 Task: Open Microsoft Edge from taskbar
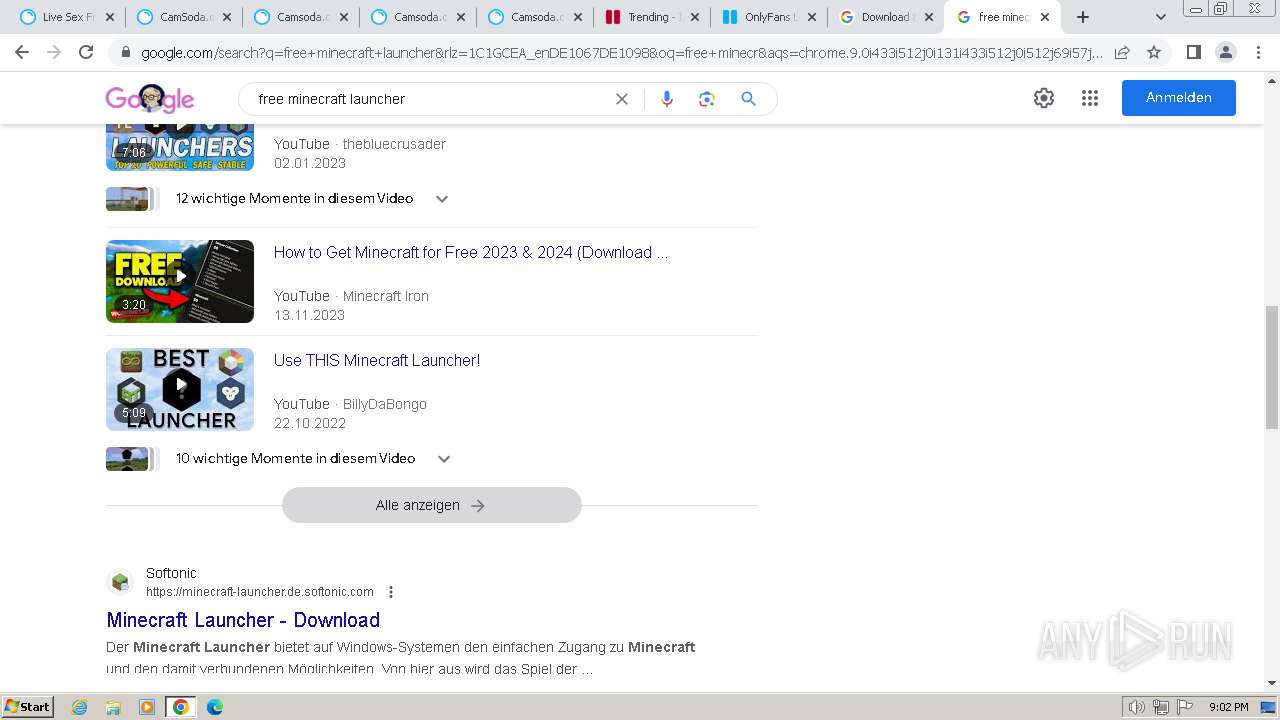tap(214, 707)
